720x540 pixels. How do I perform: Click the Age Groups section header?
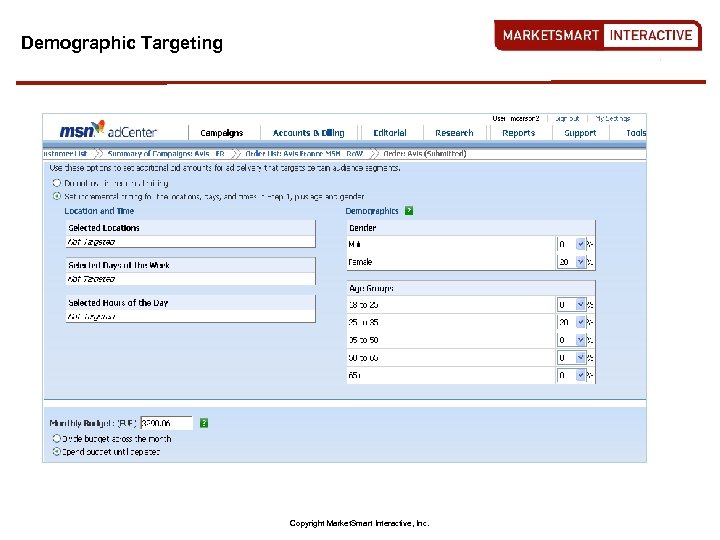471,288
